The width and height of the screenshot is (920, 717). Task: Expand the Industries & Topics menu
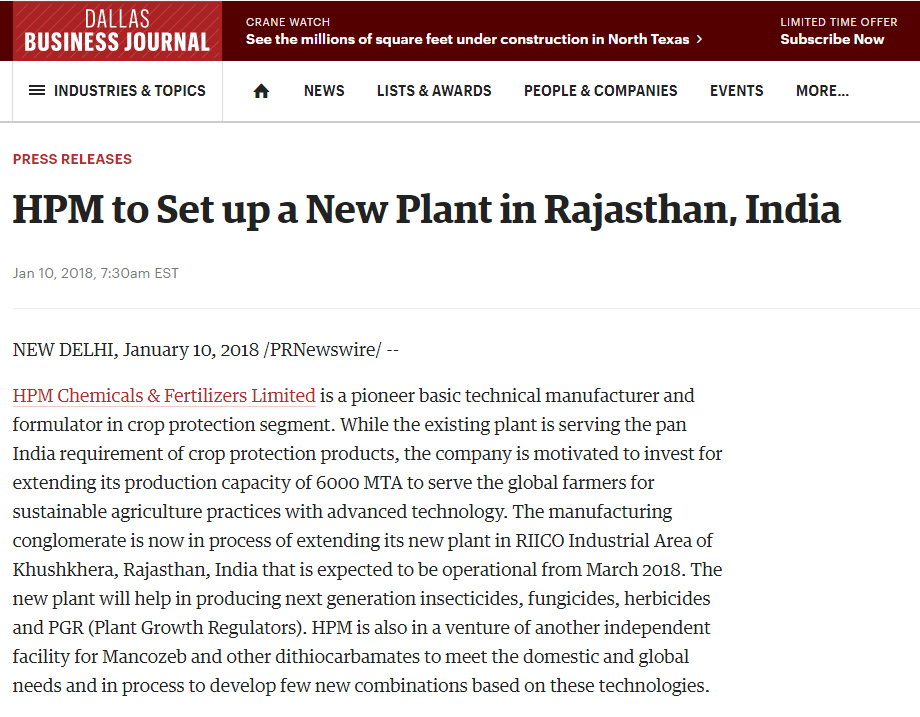[x=117, y=91]
